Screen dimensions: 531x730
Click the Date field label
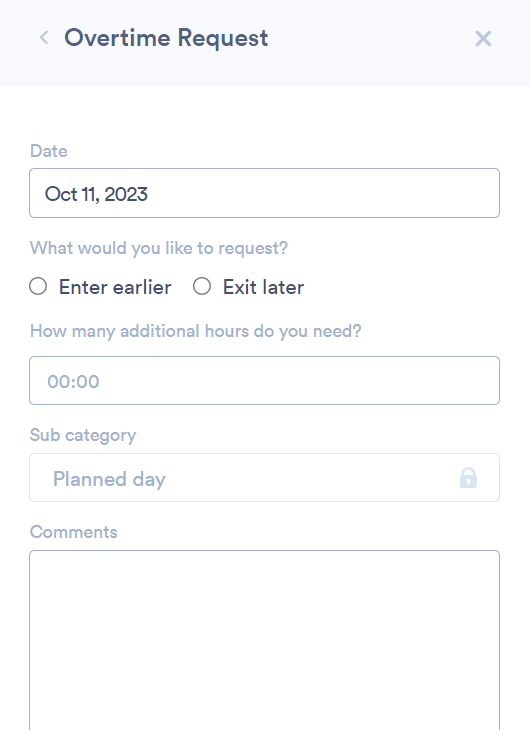[48, 151]
